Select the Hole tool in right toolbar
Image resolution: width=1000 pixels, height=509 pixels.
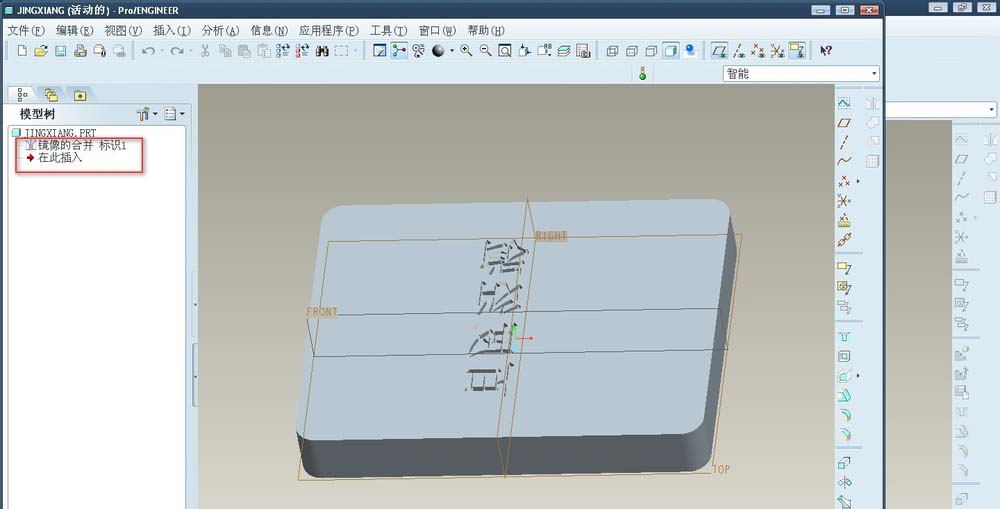[844, 336]
